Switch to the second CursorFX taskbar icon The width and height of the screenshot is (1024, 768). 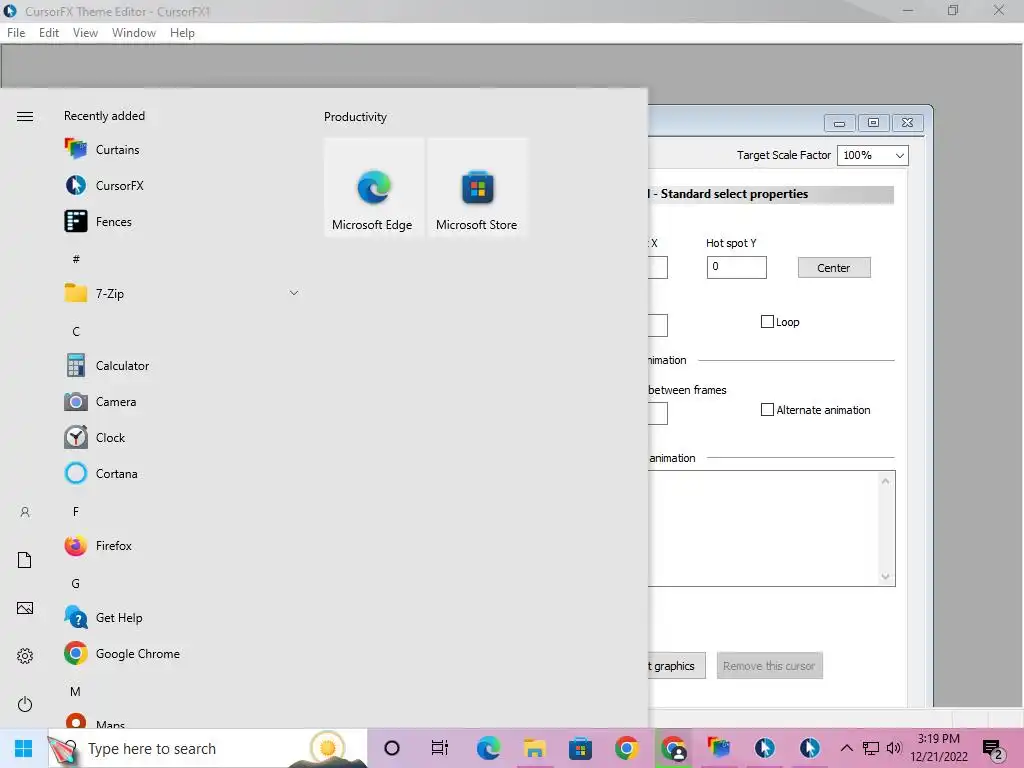(810, 748)
